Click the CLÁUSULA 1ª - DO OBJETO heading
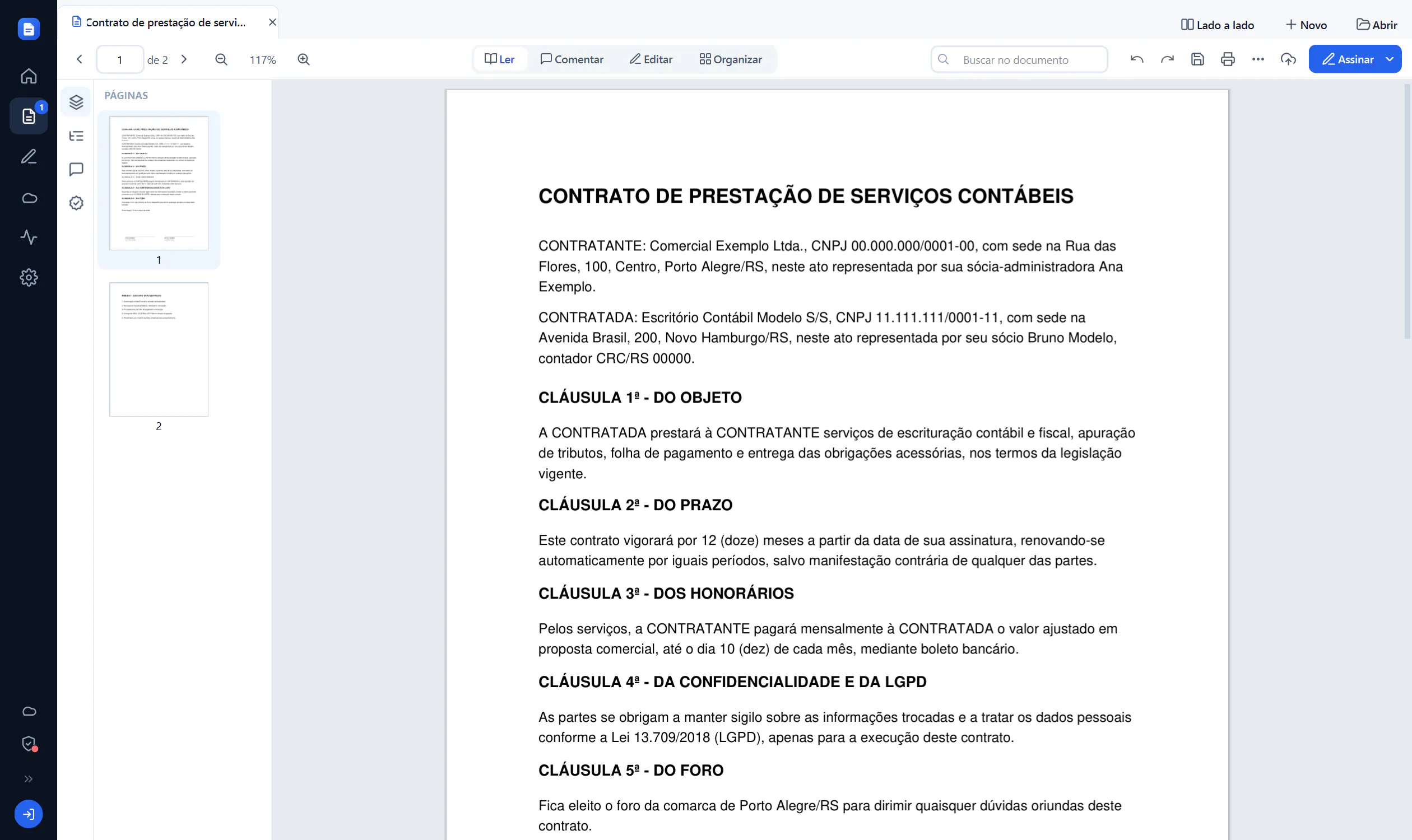 pyautogui.click(x=640, y=398)
